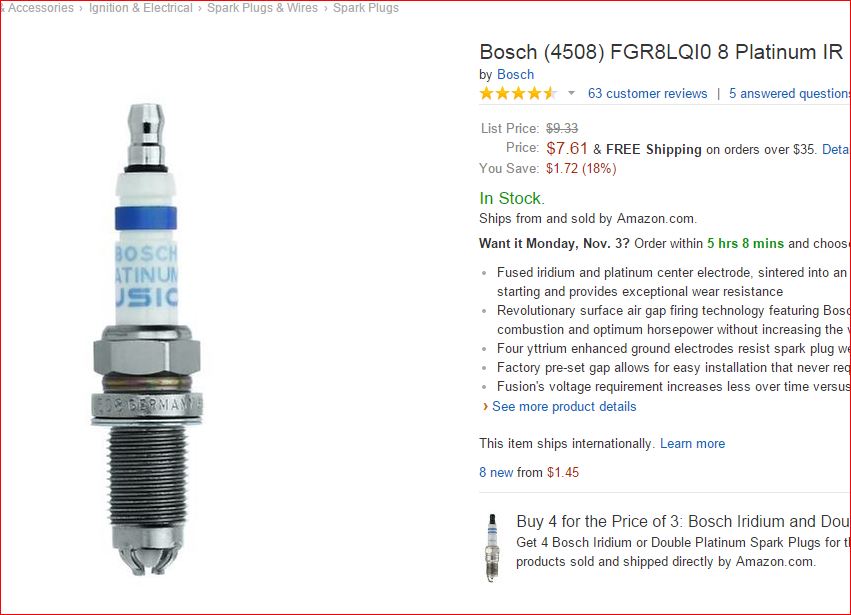
Task: View the 5 answered questions
Action: [x=789, y=94]
